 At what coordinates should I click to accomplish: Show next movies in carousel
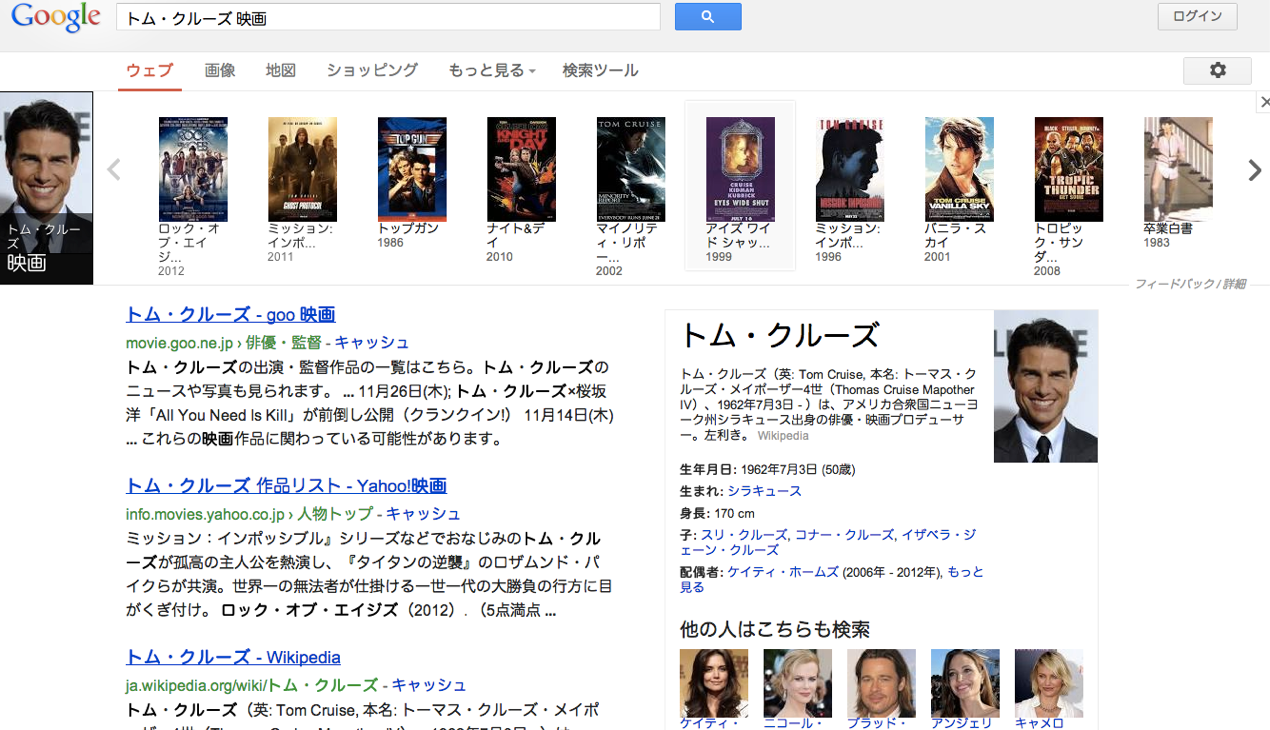(1254, 170)
